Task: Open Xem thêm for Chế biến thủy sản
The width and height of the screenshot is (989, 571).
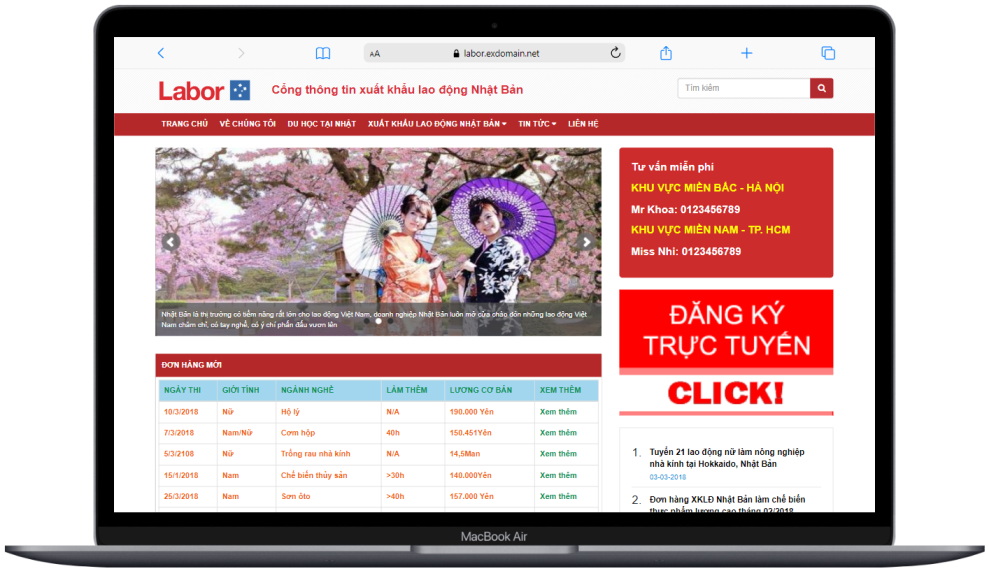Action: pyautogui.click(x=558, y=475)
